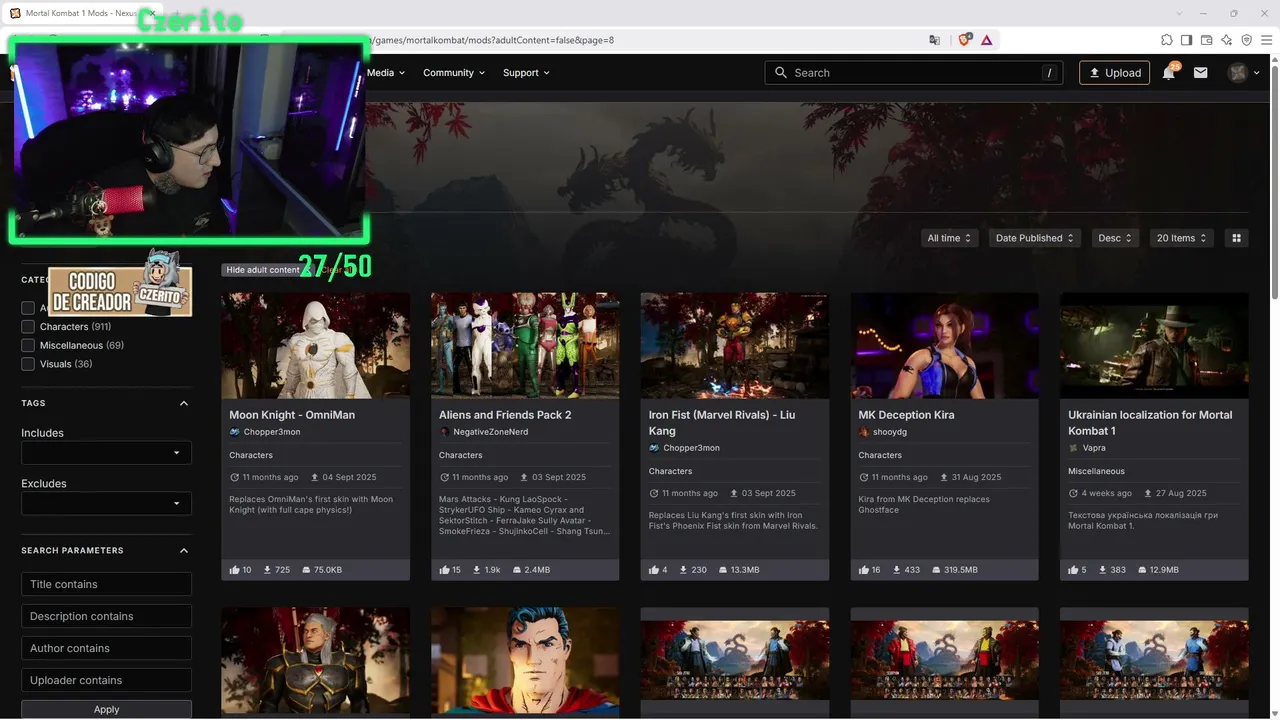Click the clock icon on Ukrainian localization card

[1073, 493]
